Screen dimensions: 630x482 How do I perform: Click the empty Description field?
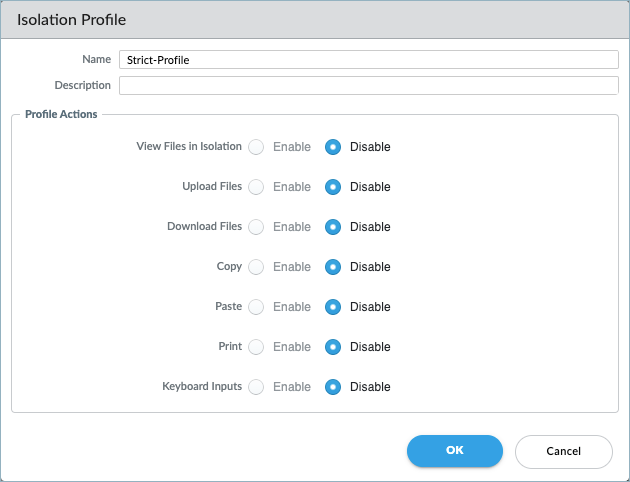368,86
